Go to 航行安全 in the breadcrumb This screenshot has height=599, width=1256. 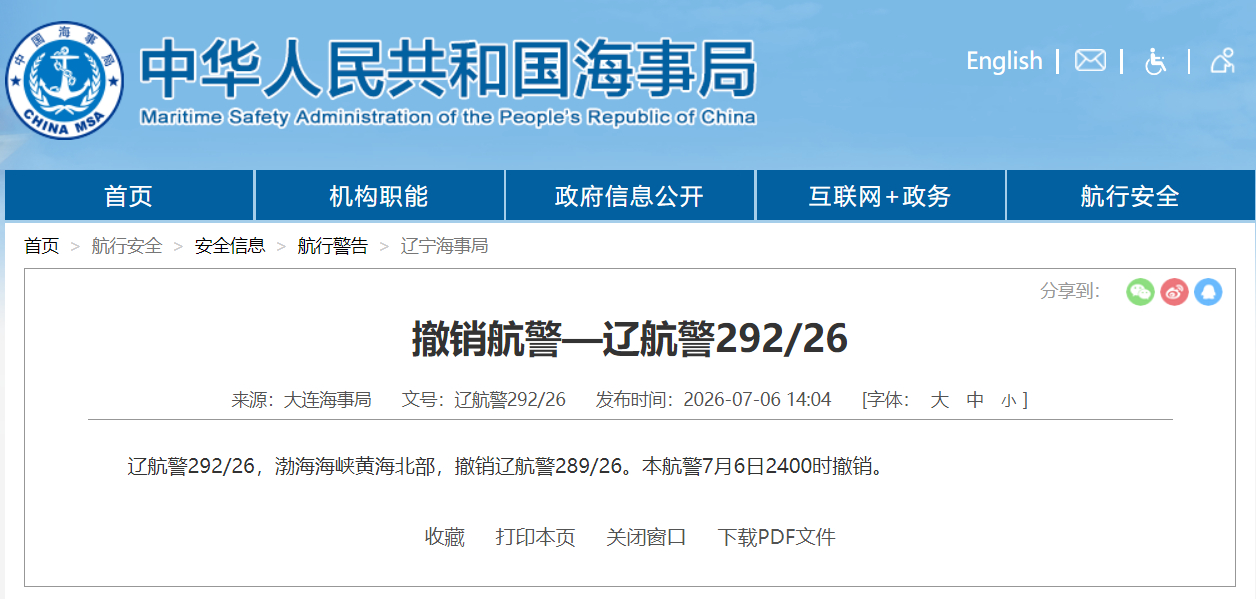127,246
